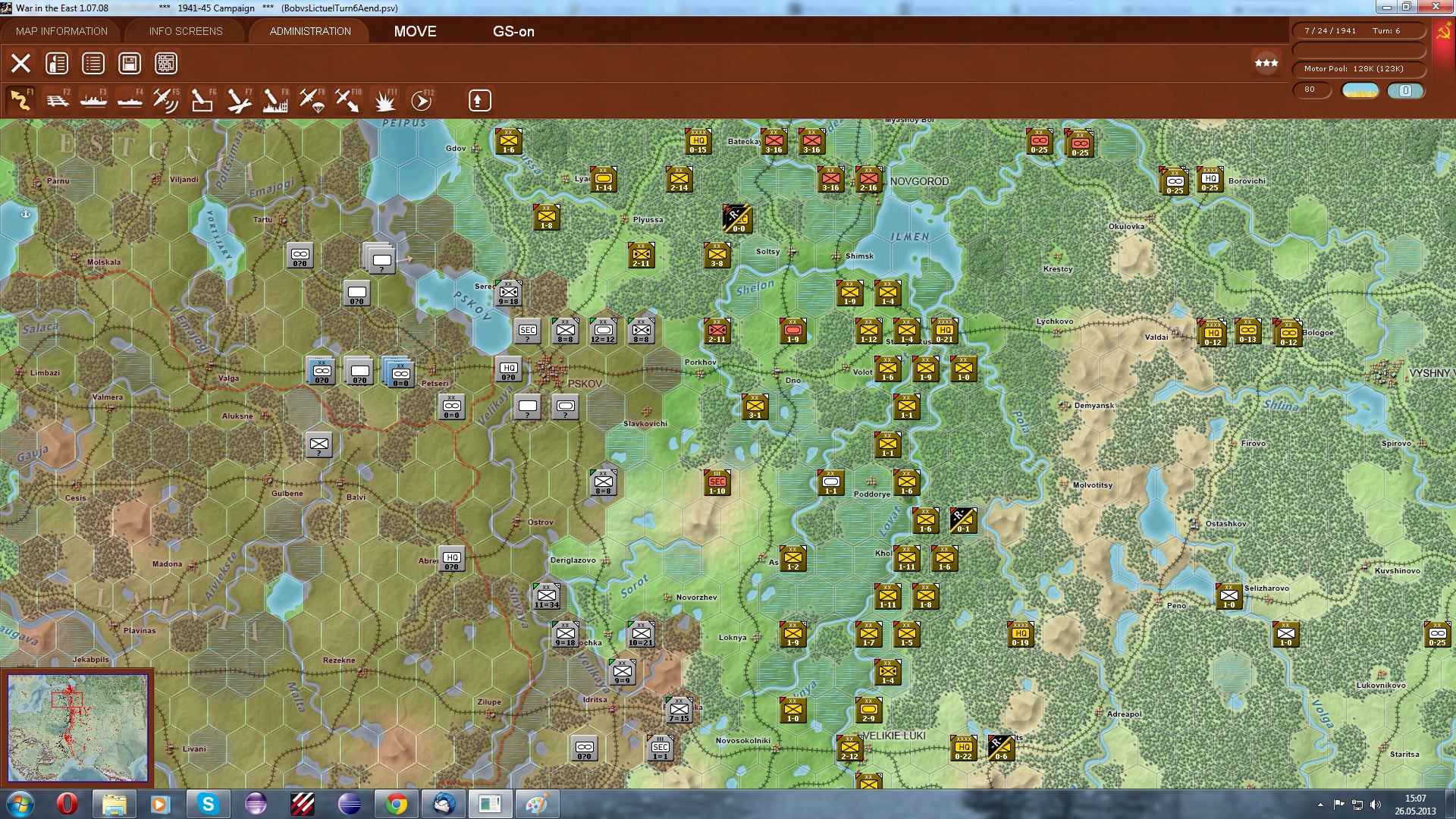Select the 7=15 German unit near Idritsa
The width and height of the screenshot is (1456, 819).
679,711
